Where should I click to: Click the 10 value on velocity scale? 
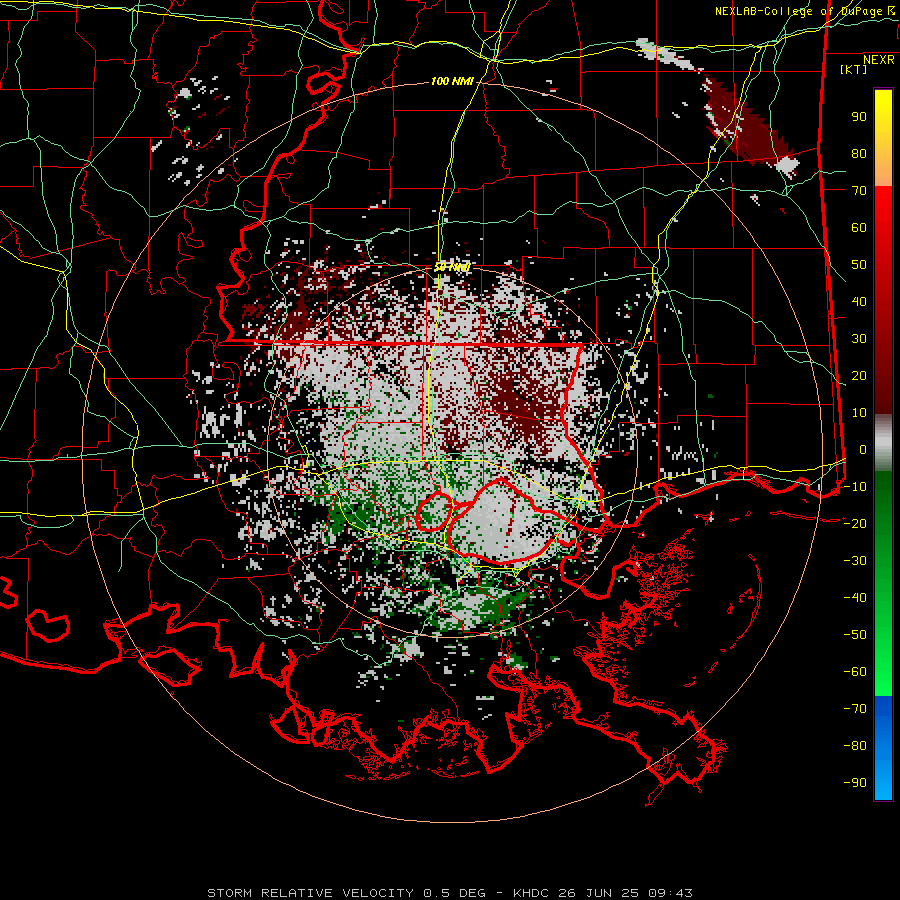(x=859, y=413)
